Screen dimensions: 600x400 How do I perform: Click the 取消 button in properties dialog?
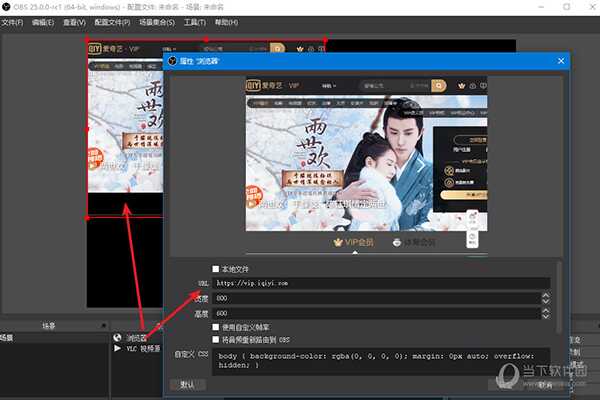543,384
